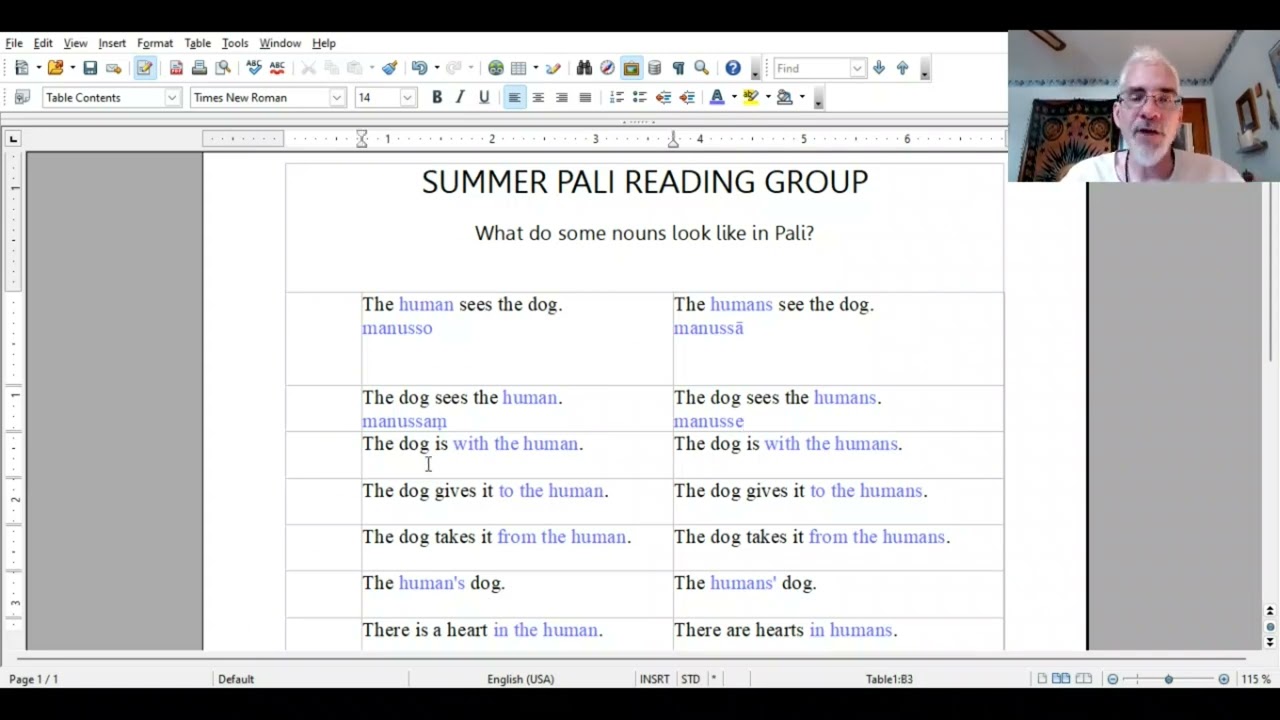This screenshot has width=1280, height=720.
Task: Click the Zoom Out minus button
Action: 1112,679
